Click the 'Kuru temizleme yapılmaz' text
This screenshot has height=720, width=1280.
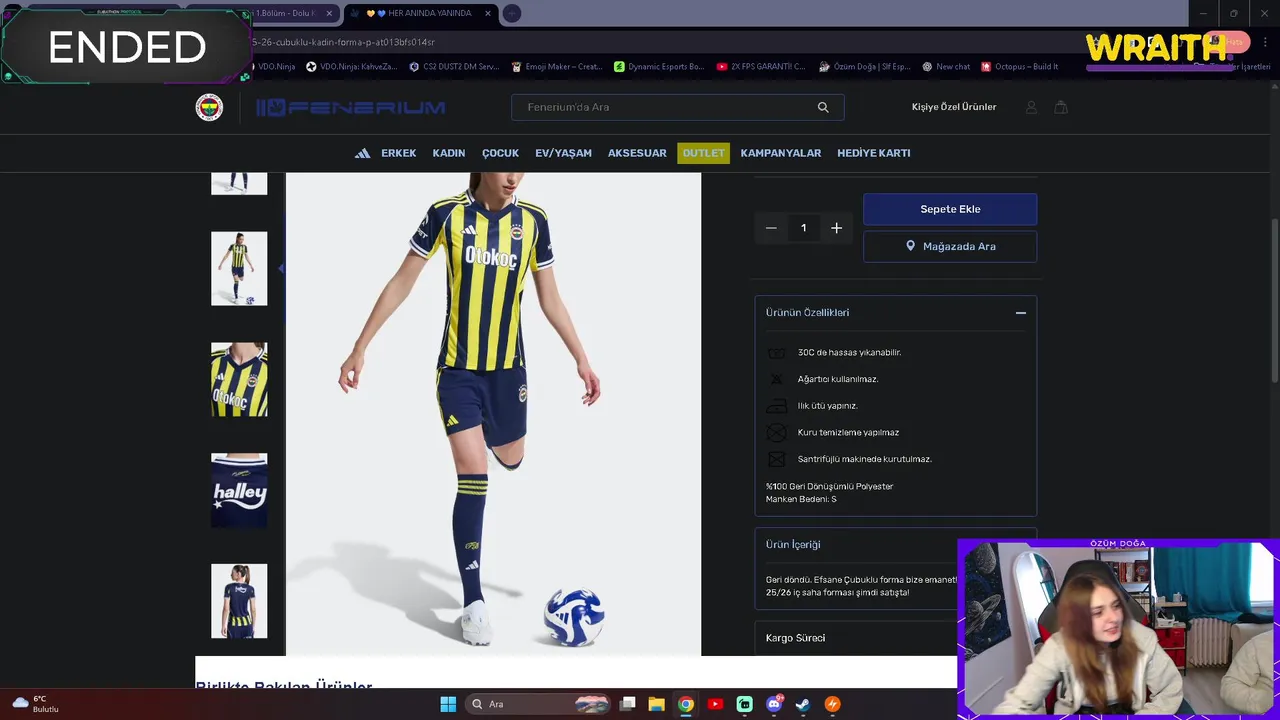(x=848, y=433)
